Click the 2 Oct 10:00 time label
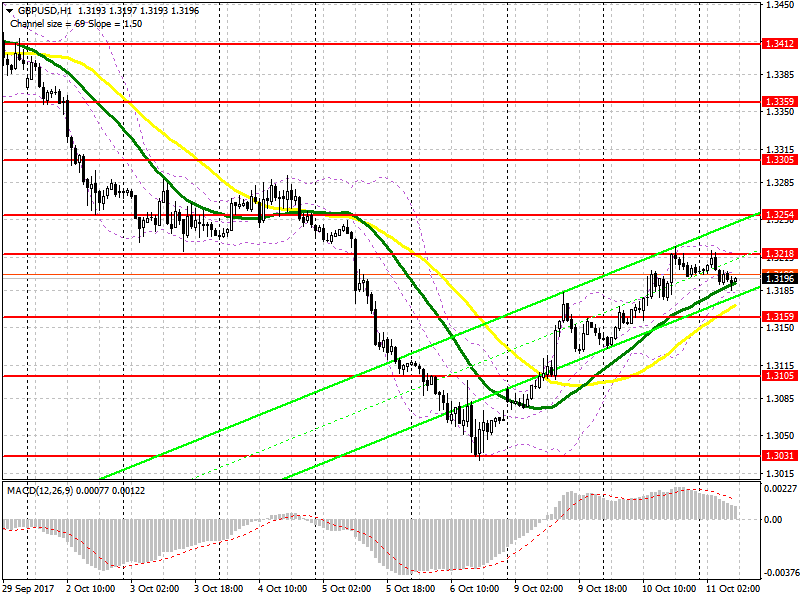The image size is (800, 600). [91, 589]
